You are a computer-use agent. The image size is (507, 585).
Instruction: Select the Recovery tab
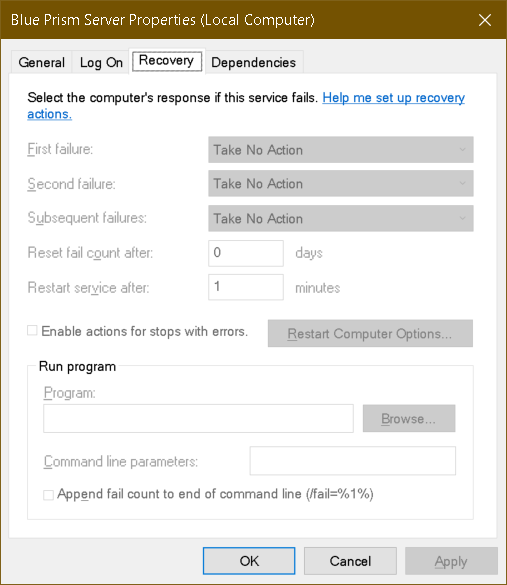(x=167, y=60)
